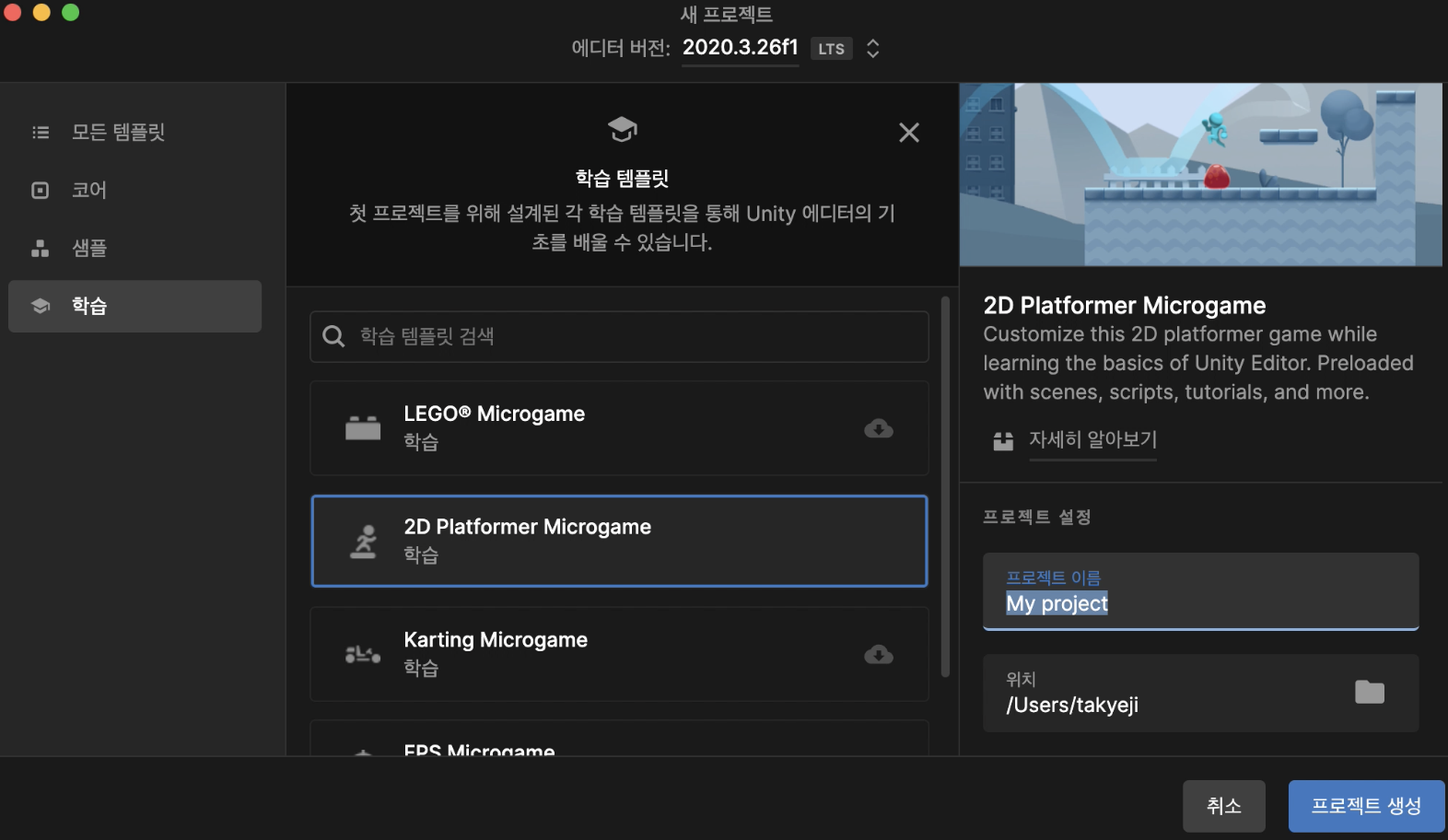
Task: Click the magnifier icon in search box
Action: click(333, 336)
